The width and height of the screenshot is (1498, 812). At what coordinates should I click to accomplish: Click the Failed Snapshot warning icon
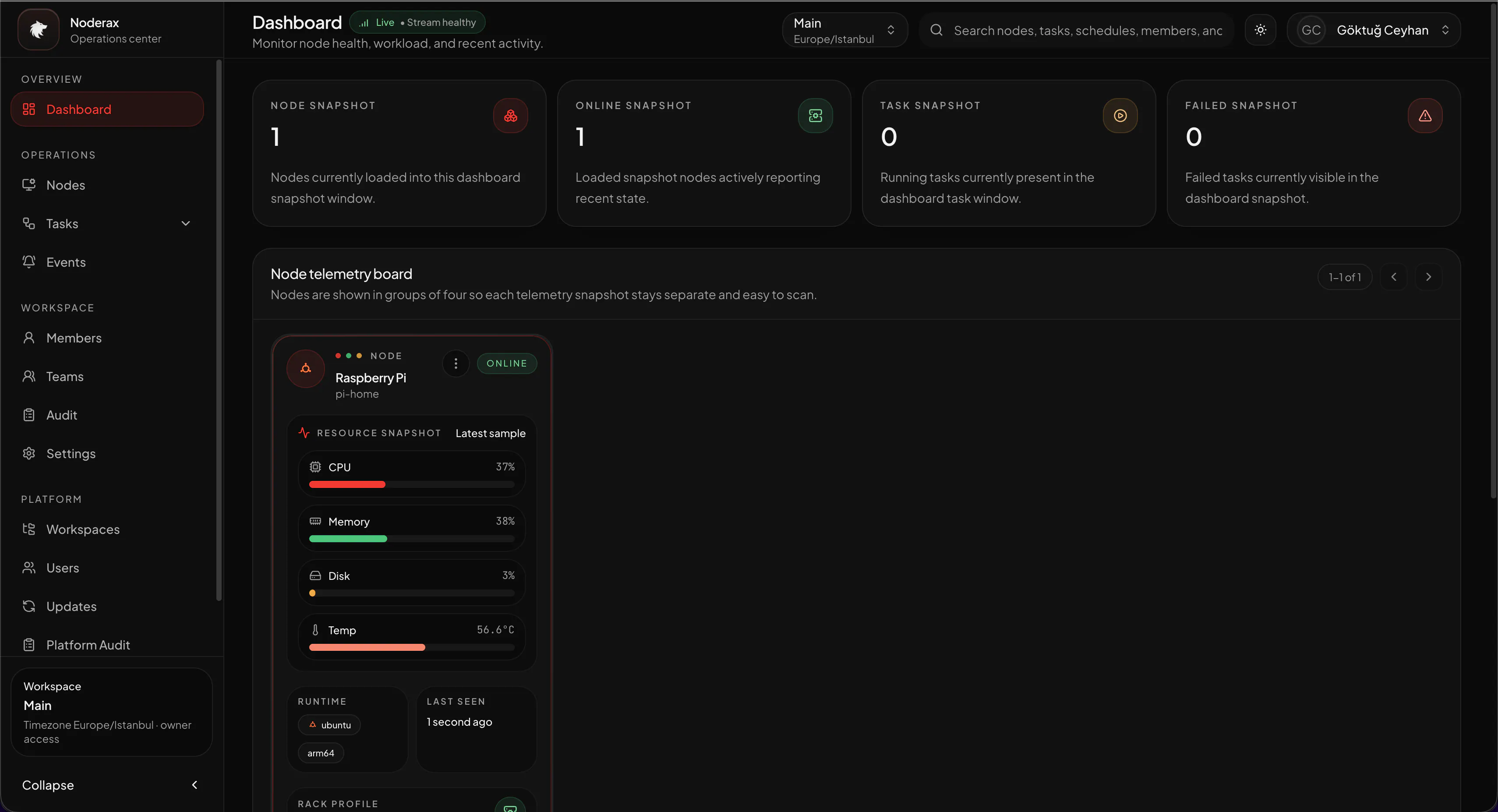1425,116
